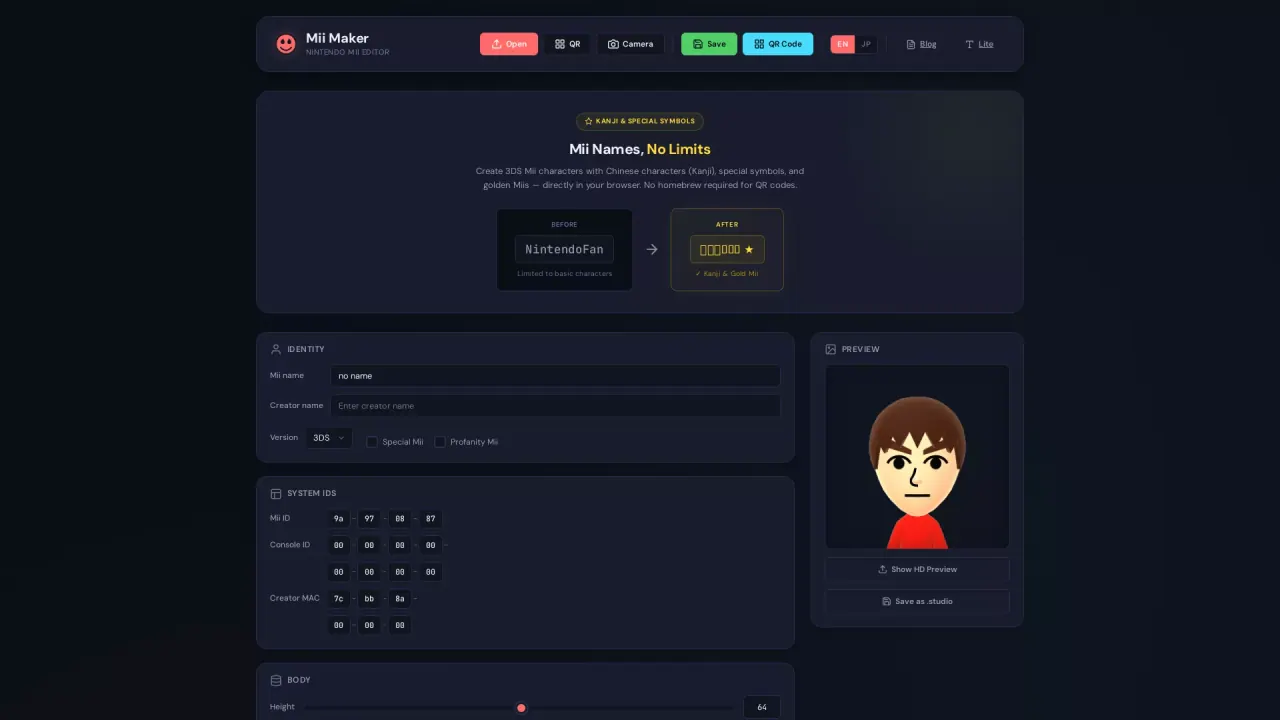Save the Mii with the green Save button
Viewport: 1280px width, 720px height.
(x=709, y=44)
